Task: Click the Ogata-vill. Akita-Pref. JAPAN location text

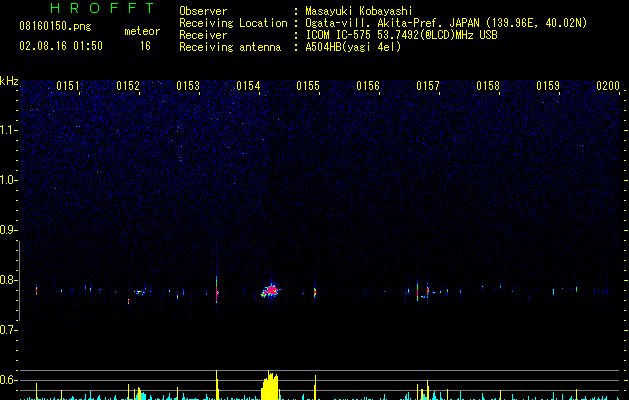Action: (x=446, y=23)
